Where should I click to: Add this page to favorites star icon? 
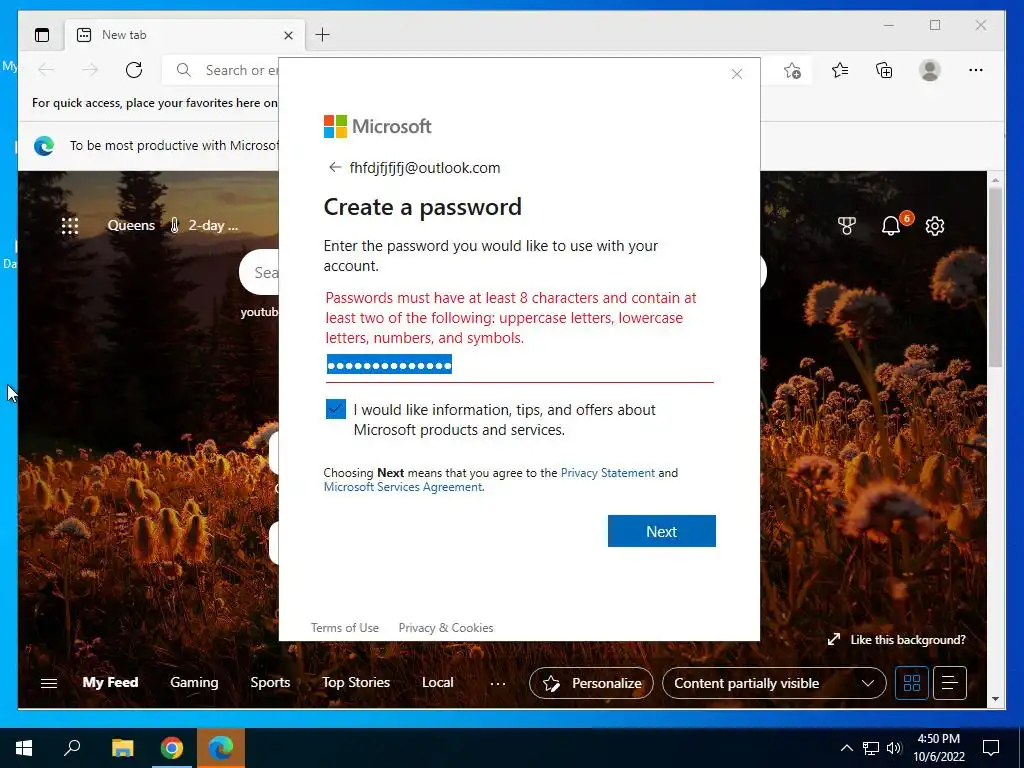pos(792,70)
